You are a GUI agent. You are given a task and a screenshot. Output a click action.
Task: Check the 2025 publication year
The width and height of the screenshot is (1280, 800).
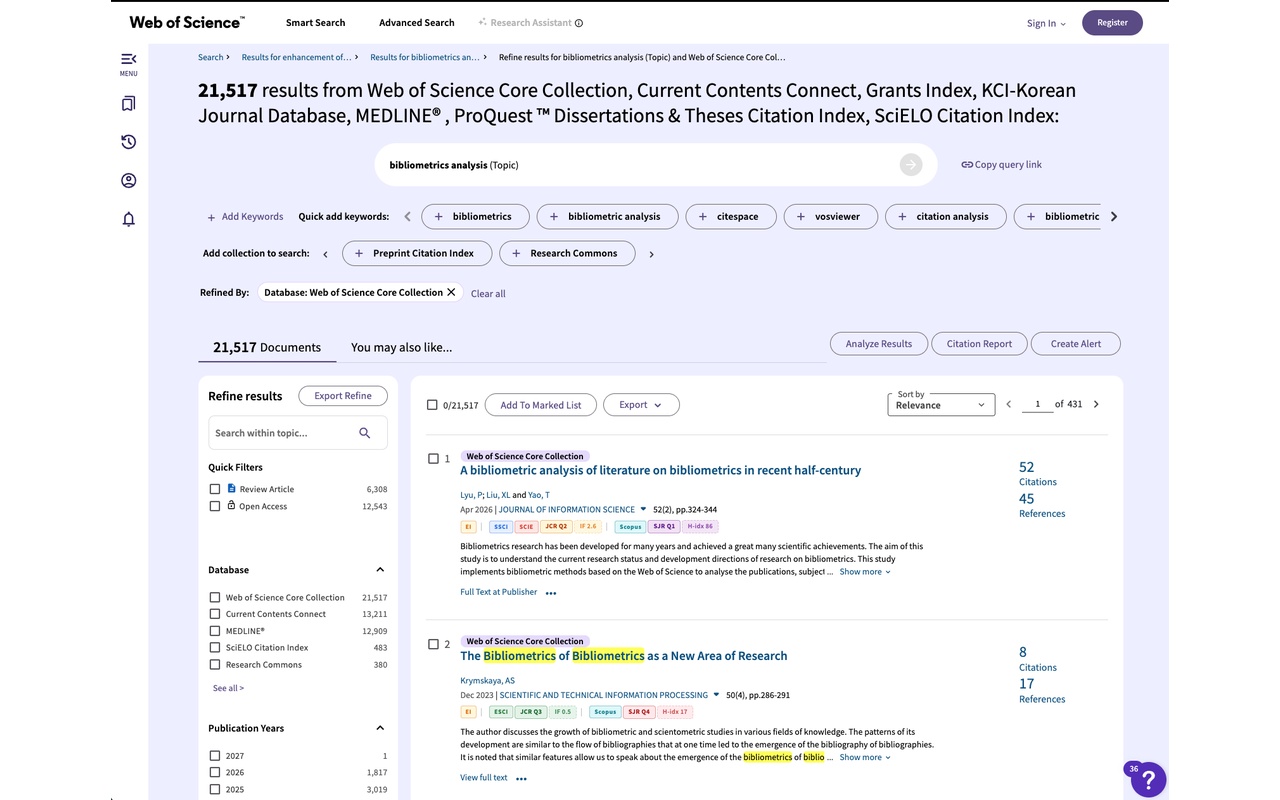pos(215,789)
